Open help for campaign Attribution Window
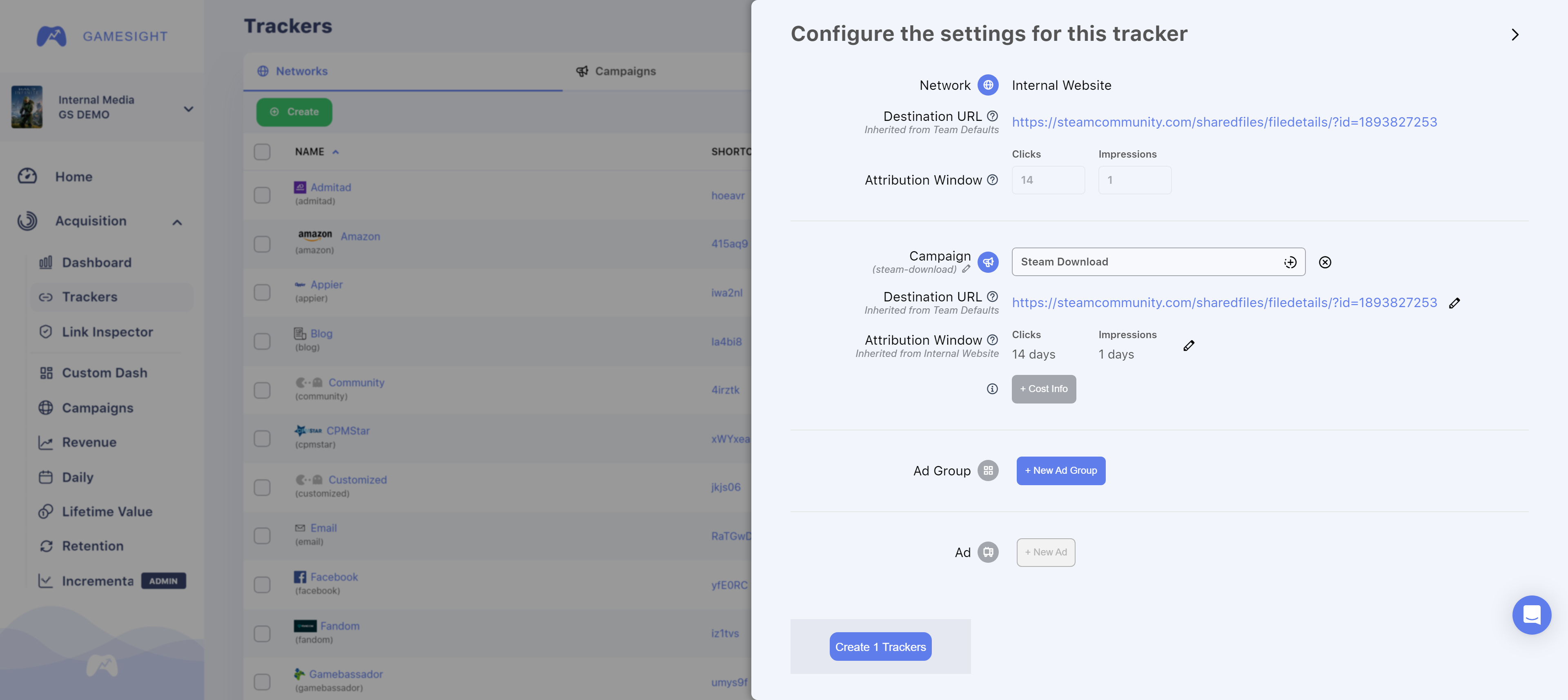 992,340
